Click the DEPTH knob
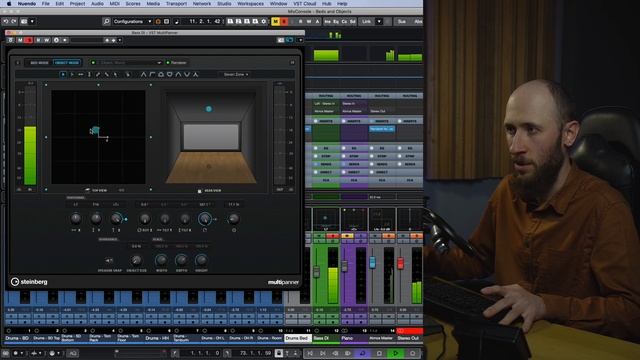The image size is (640, 360). point(181,260)
